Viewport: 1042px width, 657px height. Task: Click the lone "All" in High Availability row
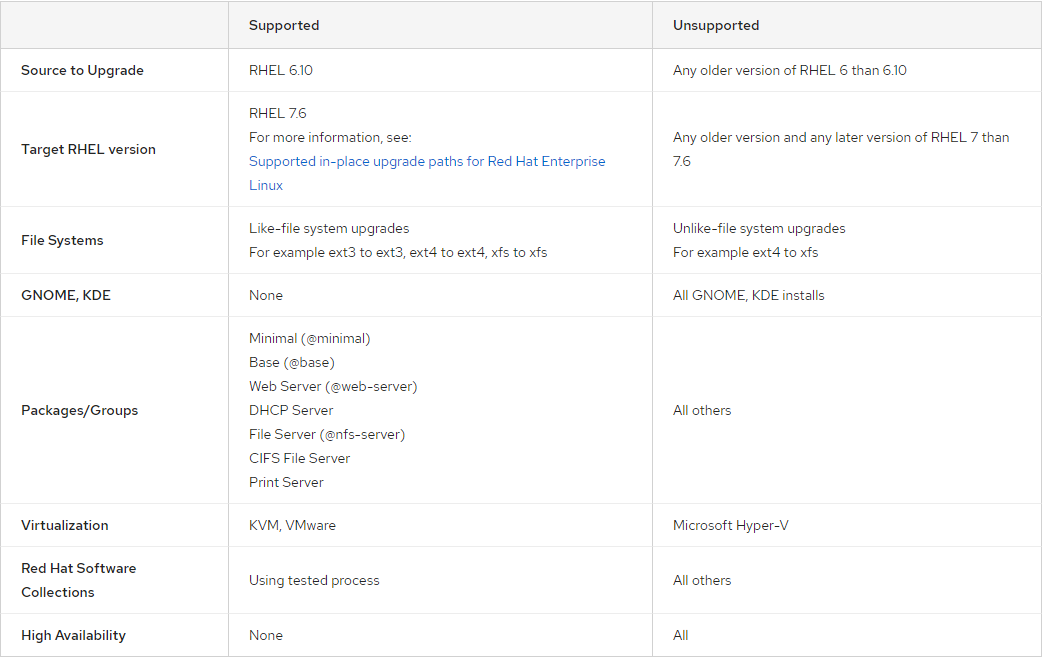tap(680, 636)
